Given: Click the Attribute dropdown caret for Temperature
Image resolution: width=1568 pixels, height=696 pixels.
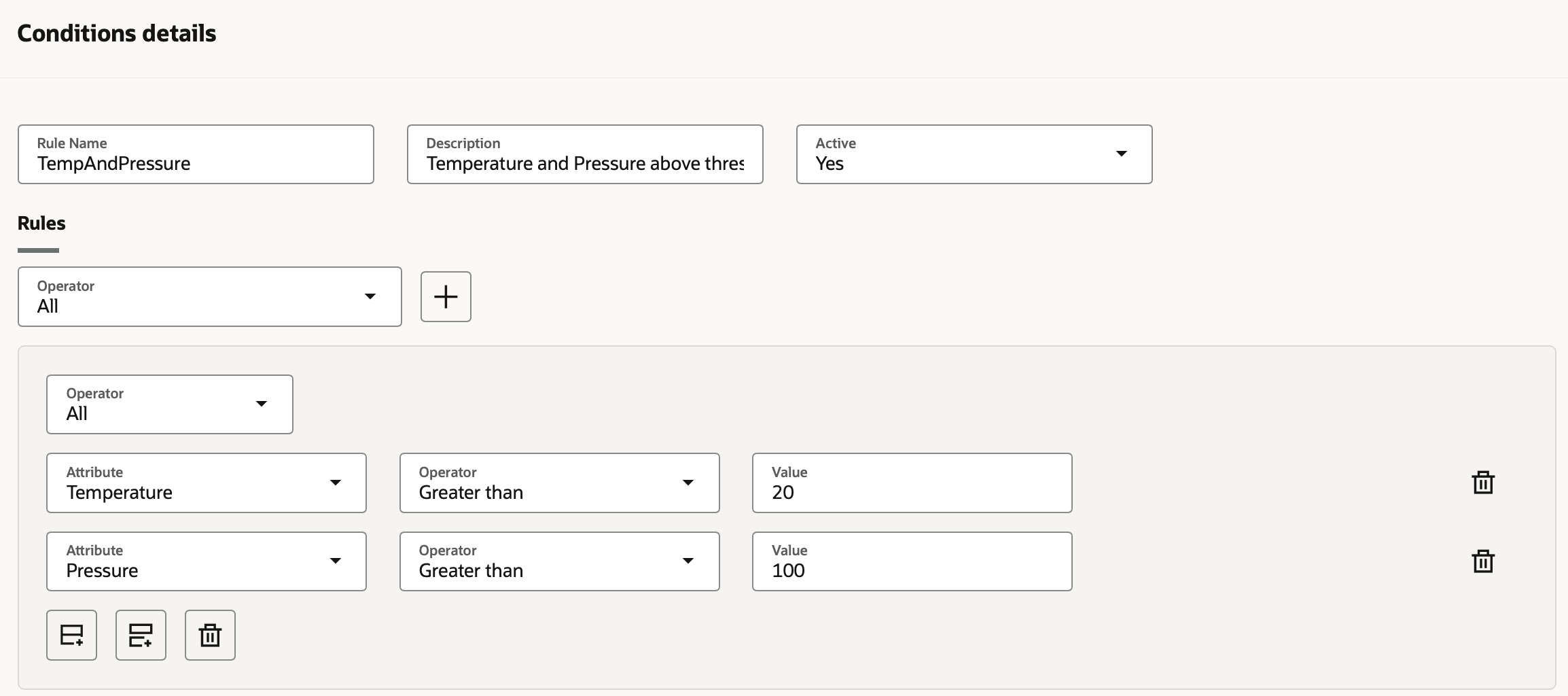Looking at the screenshot, I should click(x=336, y=483).
